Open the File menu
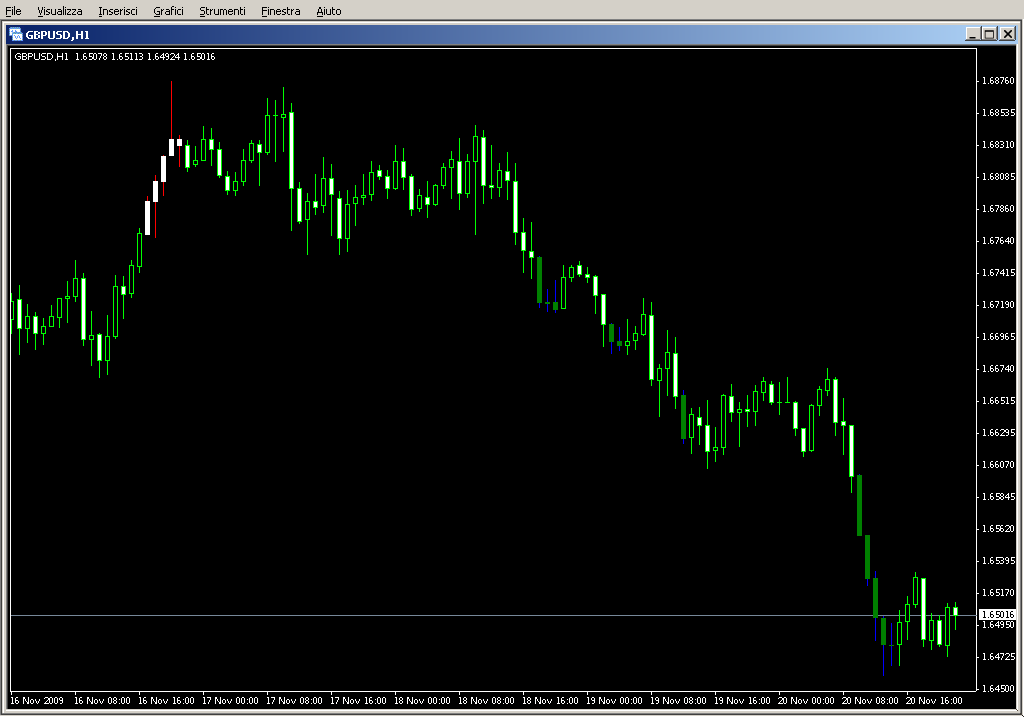Screen dimensions: 1024x717 13,11
